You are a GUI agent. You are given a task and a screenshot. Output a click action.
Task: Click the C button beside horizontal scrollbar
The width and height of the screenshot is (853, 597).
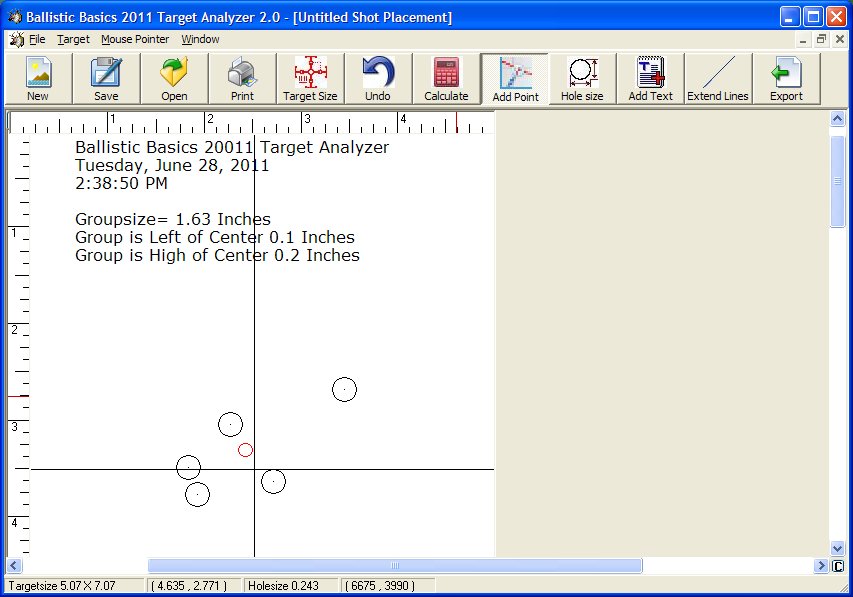[838, 566]
